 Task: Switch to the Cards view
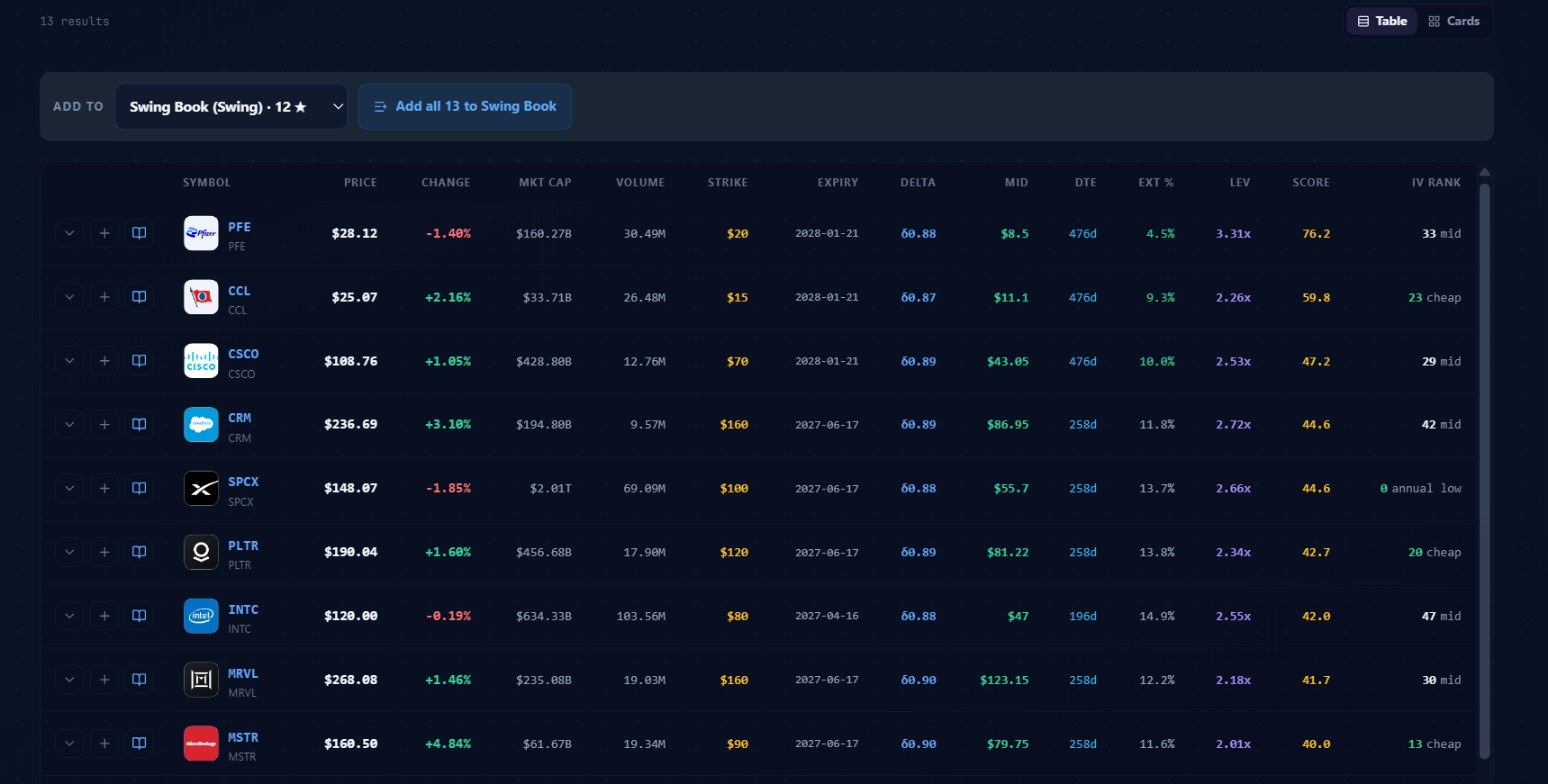click(1454, 21)
